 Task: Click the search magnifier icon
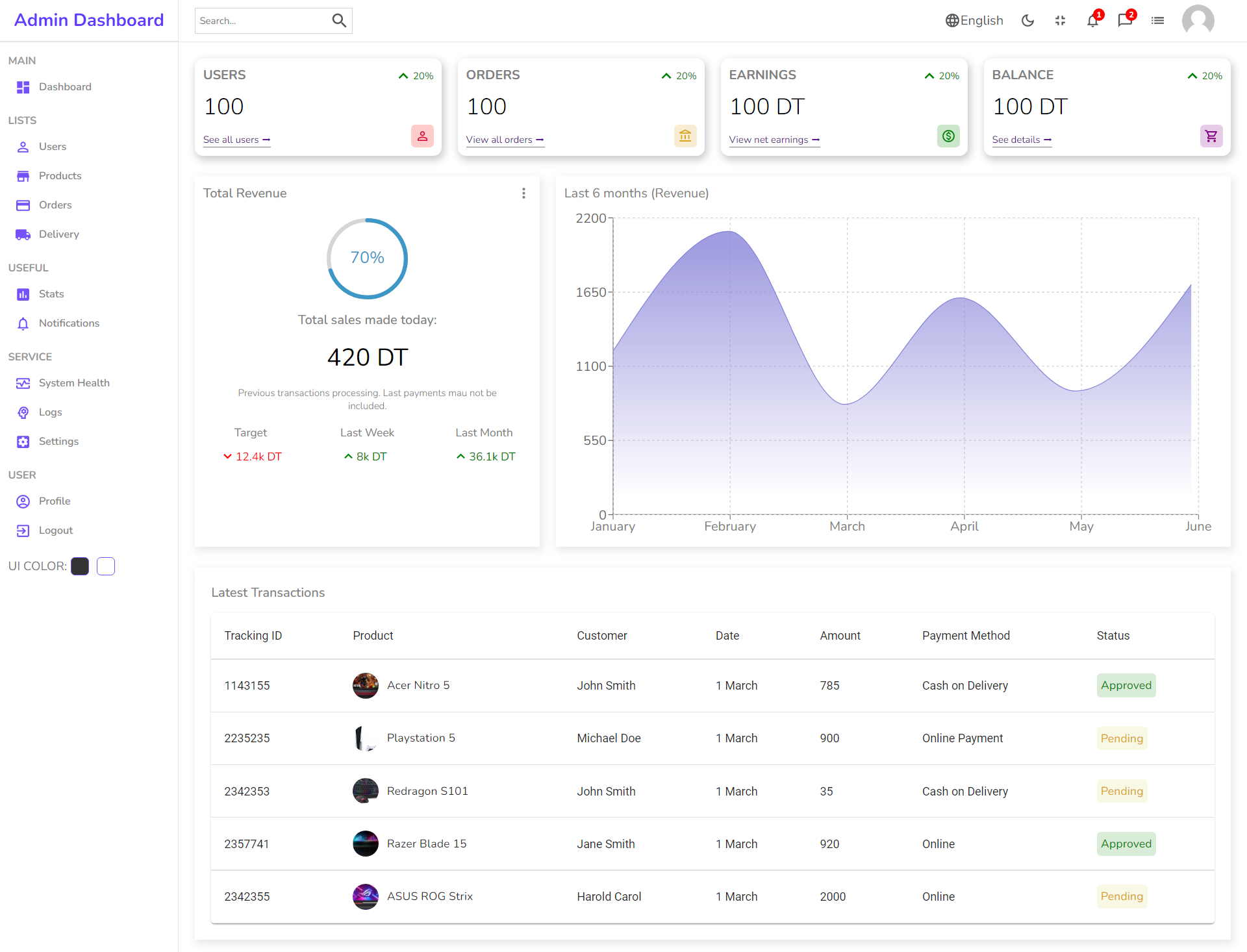338,21
